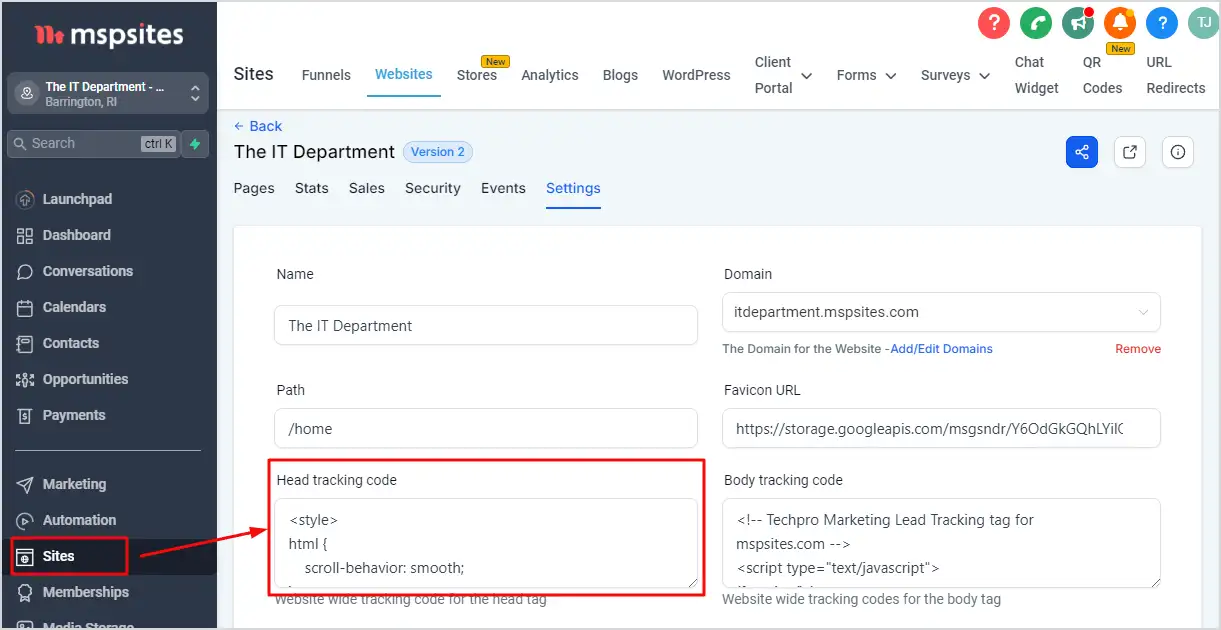Go back using the Back link
Viewport: 1221px width, 630px height.
258,126
